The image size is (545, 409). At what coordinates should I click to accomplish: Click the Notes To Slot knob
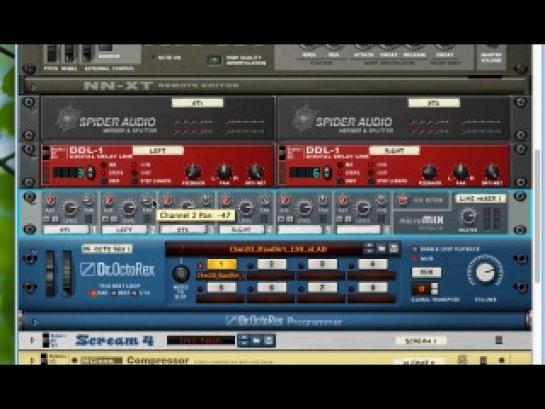click(181, 274)
